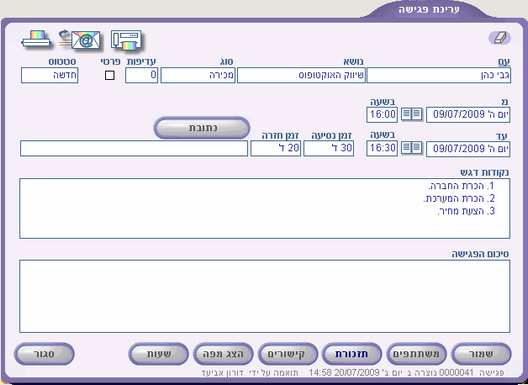The height and width of the screenshot is (385, 528).
Task: Click line 1. הכרת החברה in emphasis points
Action: pyautogui.click(x=461, y=186)
